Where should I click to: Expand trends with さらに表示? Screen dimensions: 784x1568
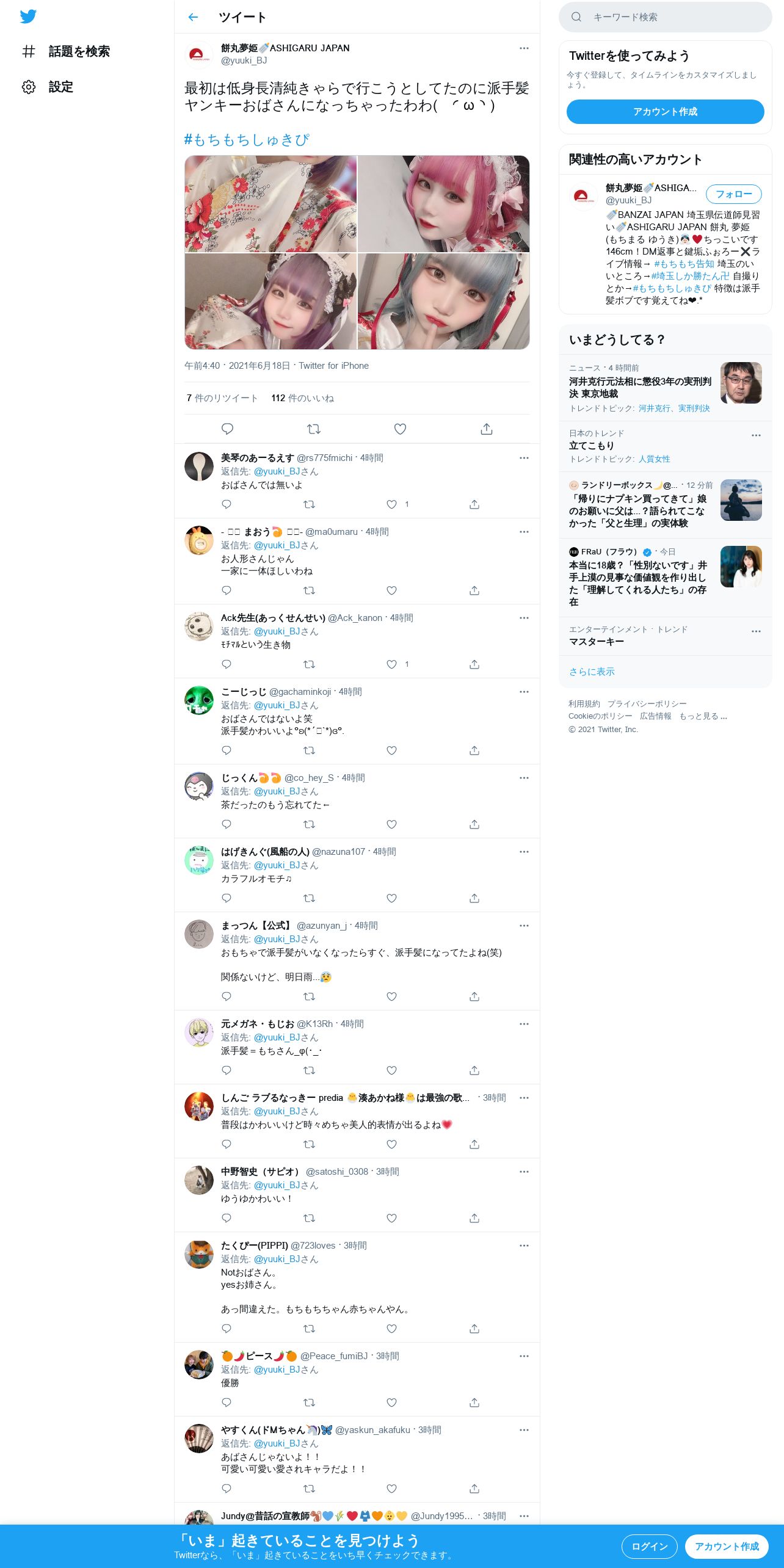[x=592, y=672]
